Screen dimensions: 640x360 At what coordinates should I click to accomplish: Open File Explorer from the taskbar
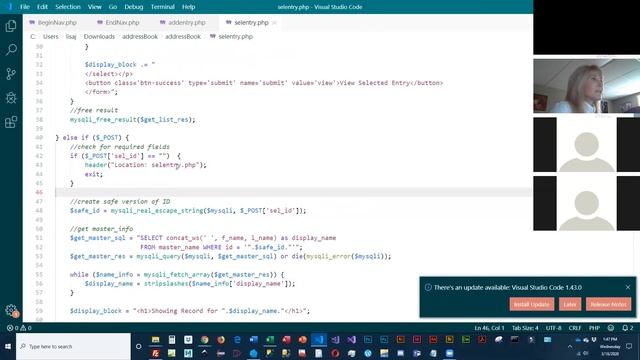point(156,340)
